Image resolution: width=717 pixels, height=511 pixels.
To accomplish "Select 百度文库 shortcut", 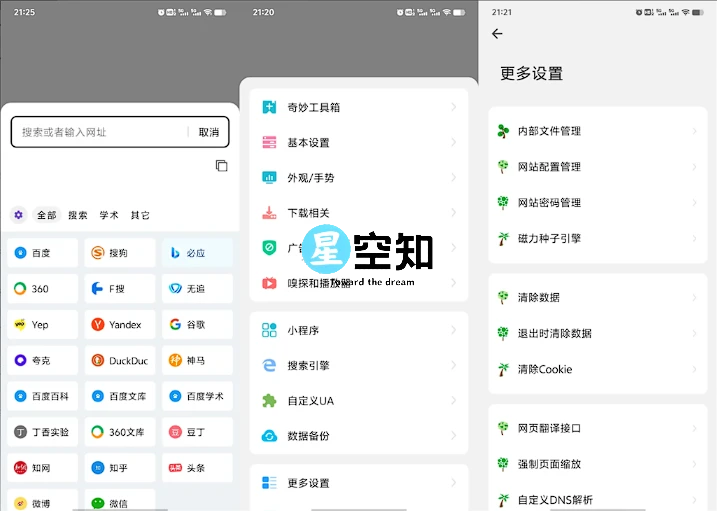I will pyautogui.click(x=120, y=396).
